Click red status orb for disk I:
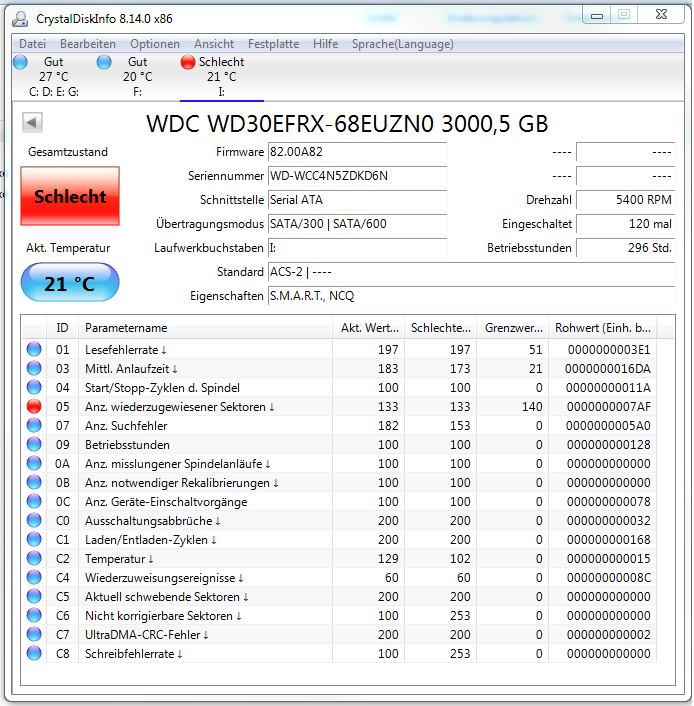Viewport: 694px width, 706px height. coord(188,62)
